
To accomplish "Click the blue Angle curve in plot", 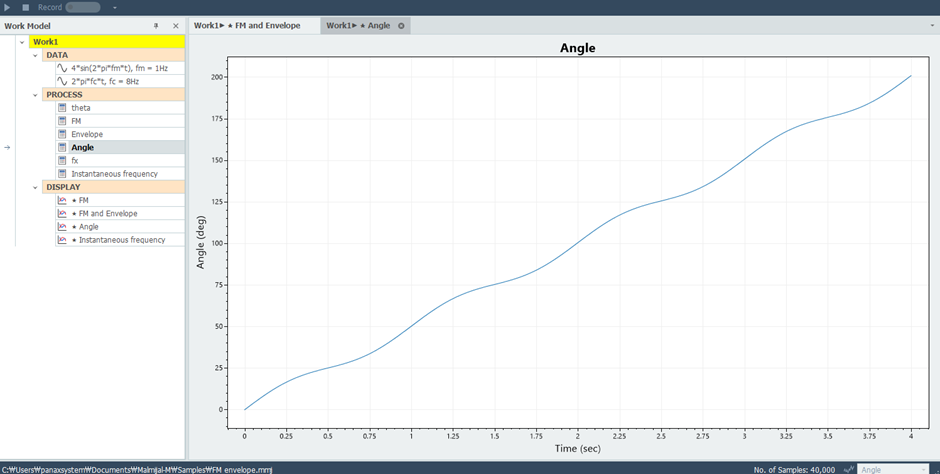I will pos(578,243).
